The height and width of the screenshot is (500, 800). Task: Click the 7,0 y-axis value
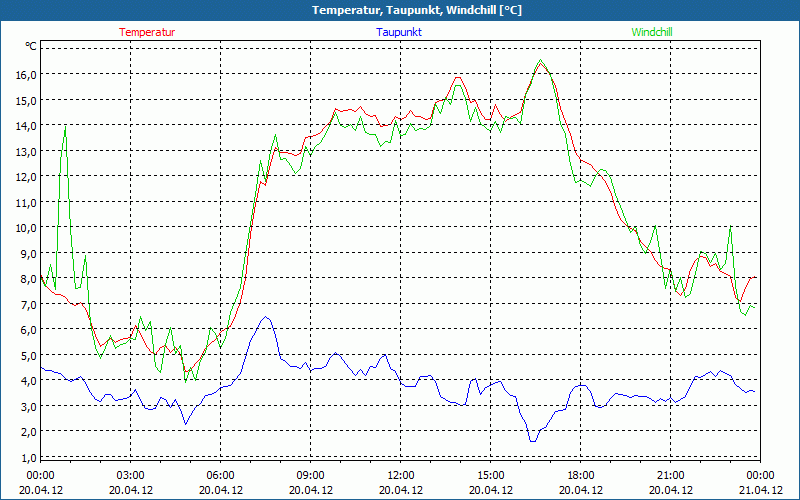[x=29, y=304]
